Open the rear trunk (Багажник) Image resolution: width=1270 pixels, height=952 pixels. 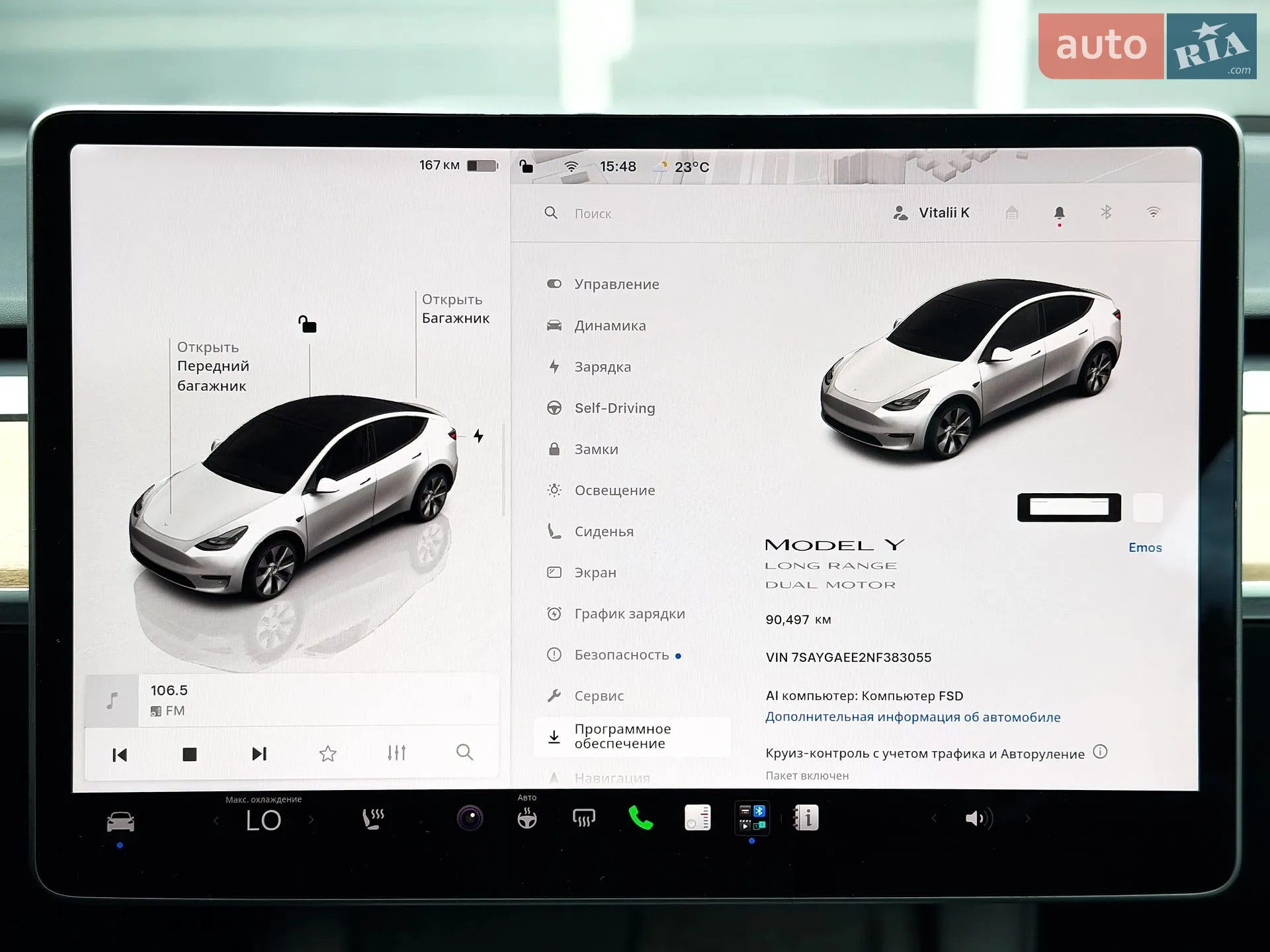456,309
